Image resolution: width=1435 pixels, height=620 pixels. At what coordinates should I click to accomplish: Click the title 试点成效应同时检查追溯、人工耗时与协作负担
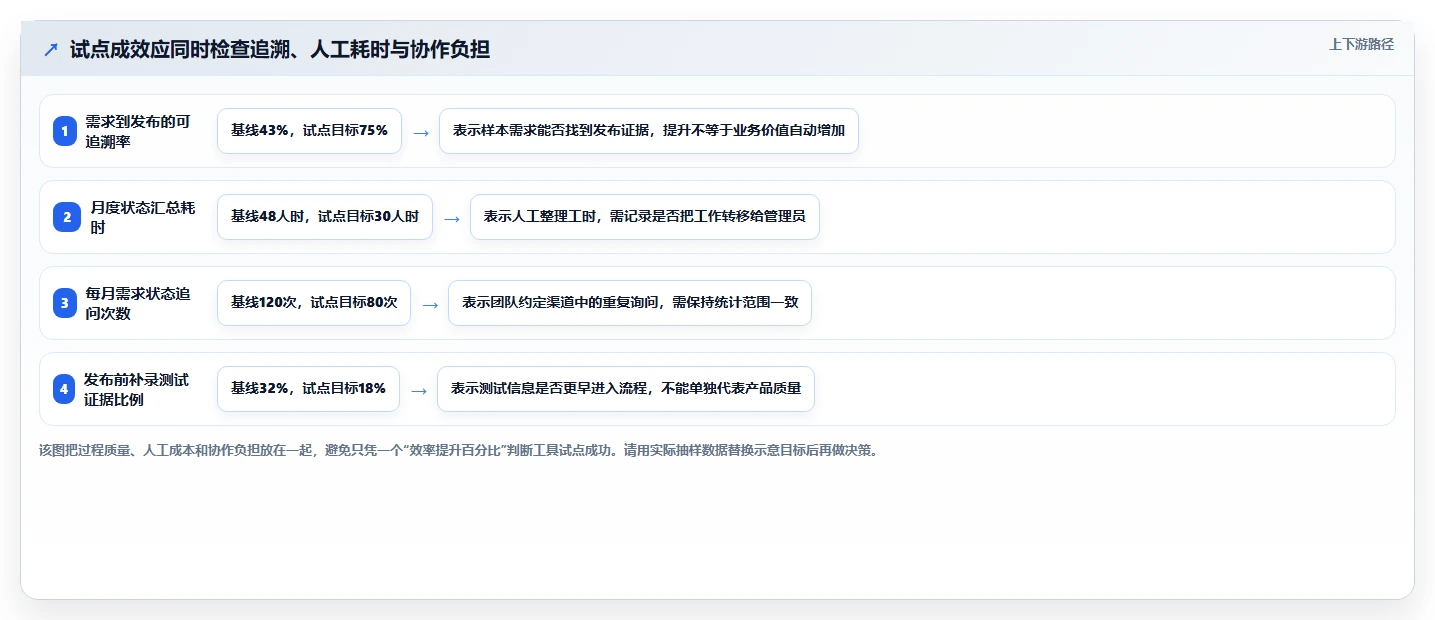point(280,49)
